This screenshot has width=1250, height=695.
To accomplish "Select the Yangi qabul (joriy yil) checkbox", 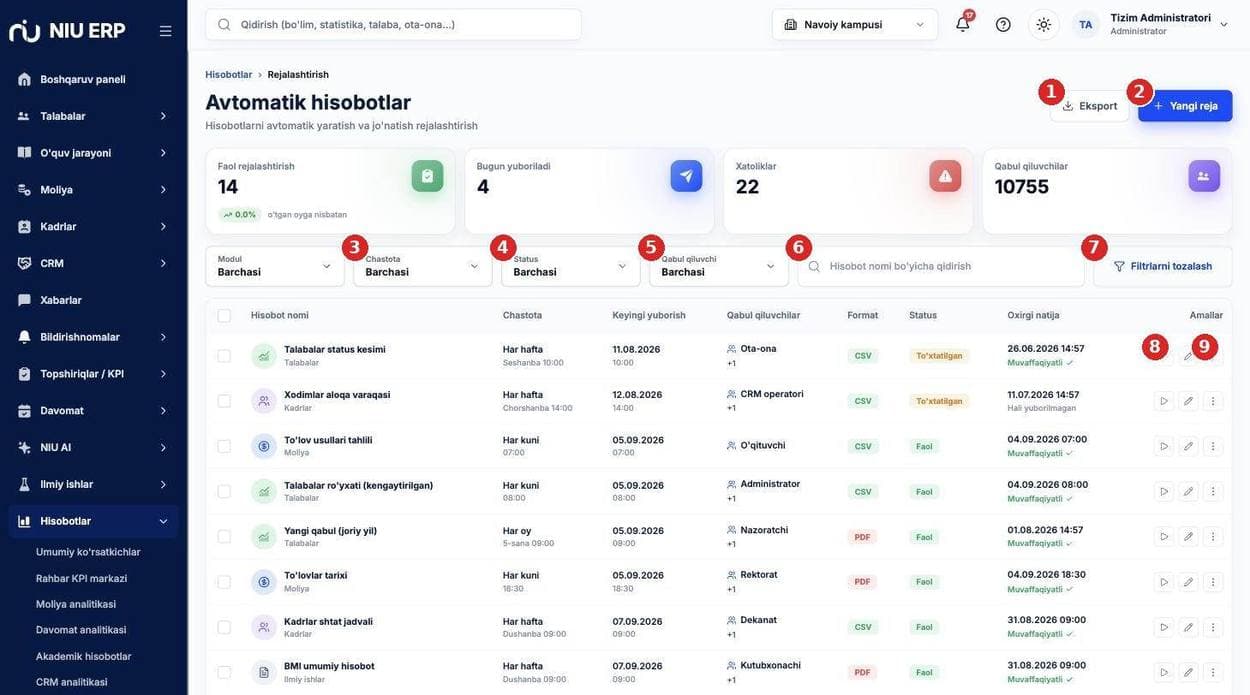I will pos(224,537).
